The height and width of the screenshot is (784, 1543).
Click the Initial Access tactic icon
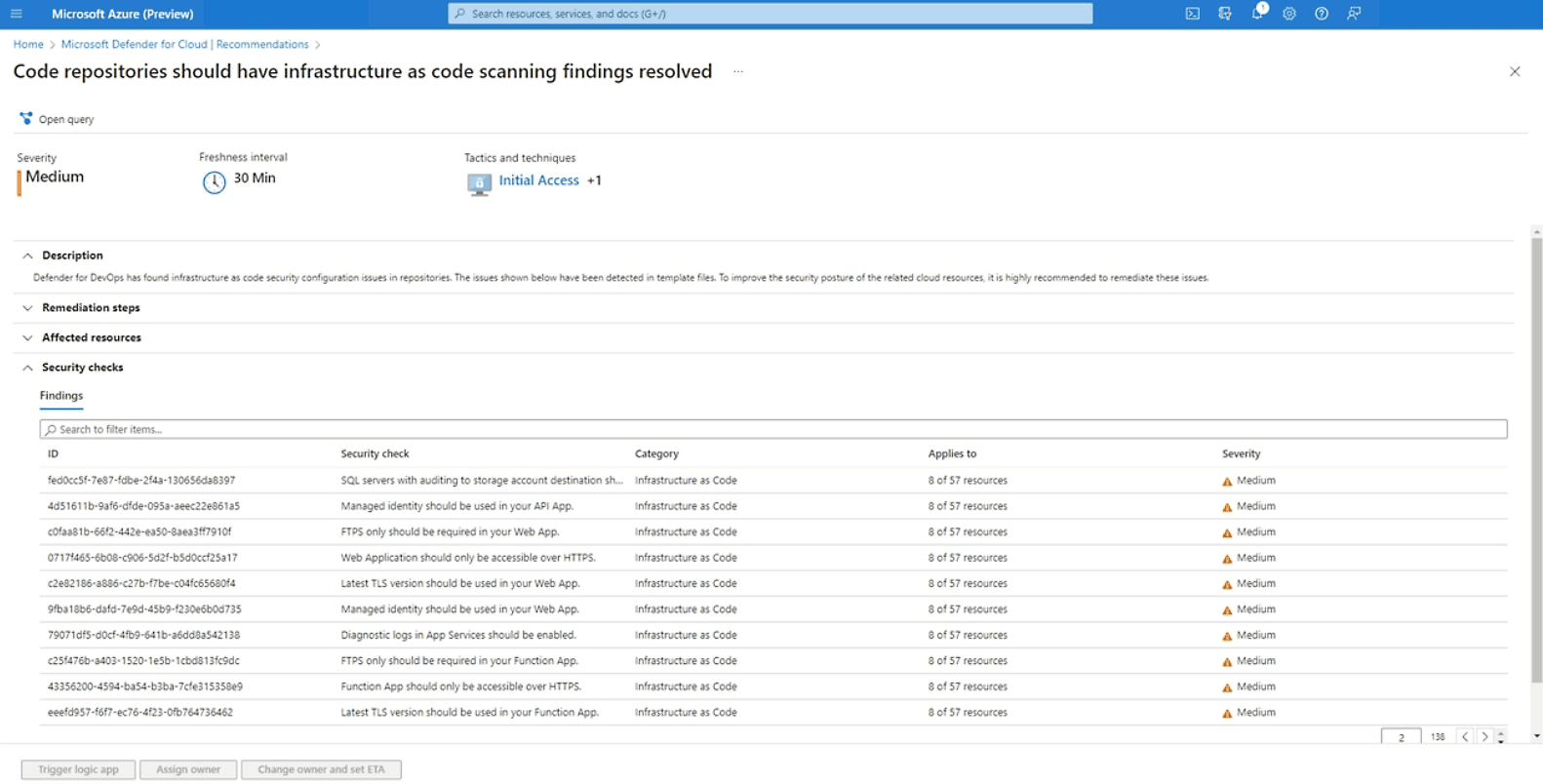[x=479, y=184]
